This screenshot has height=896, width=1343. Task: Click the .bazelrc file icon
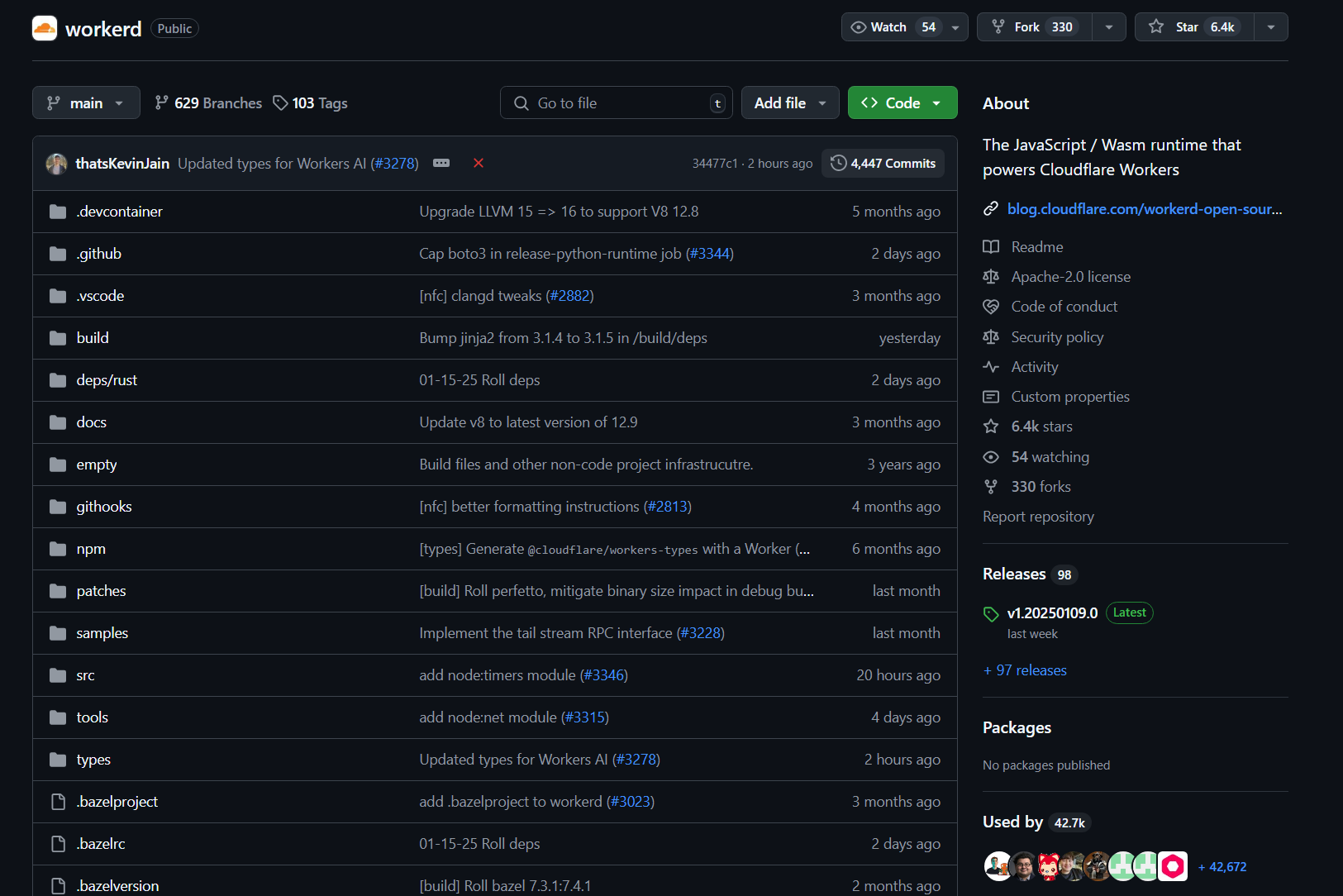58,844
